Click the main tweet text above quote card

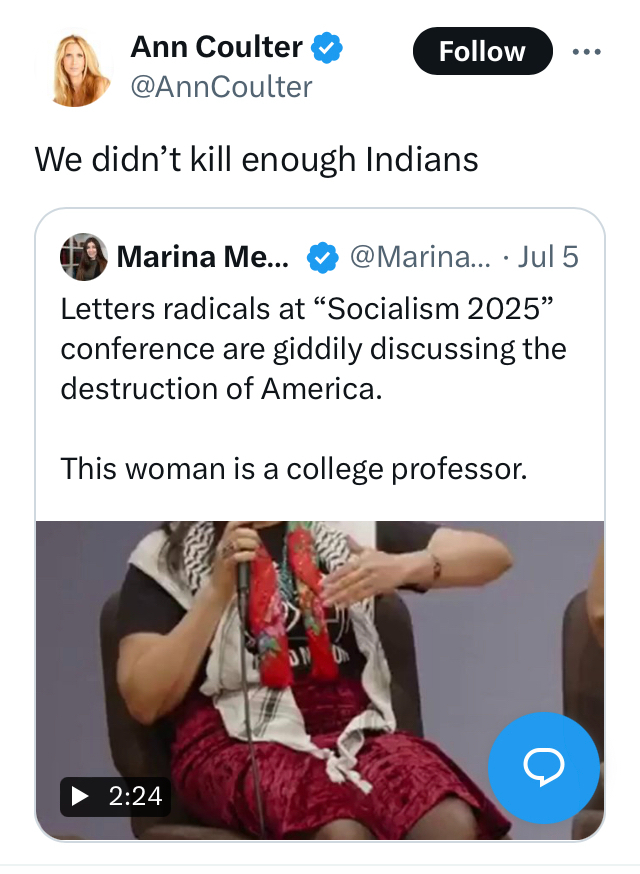coord(256,159)
